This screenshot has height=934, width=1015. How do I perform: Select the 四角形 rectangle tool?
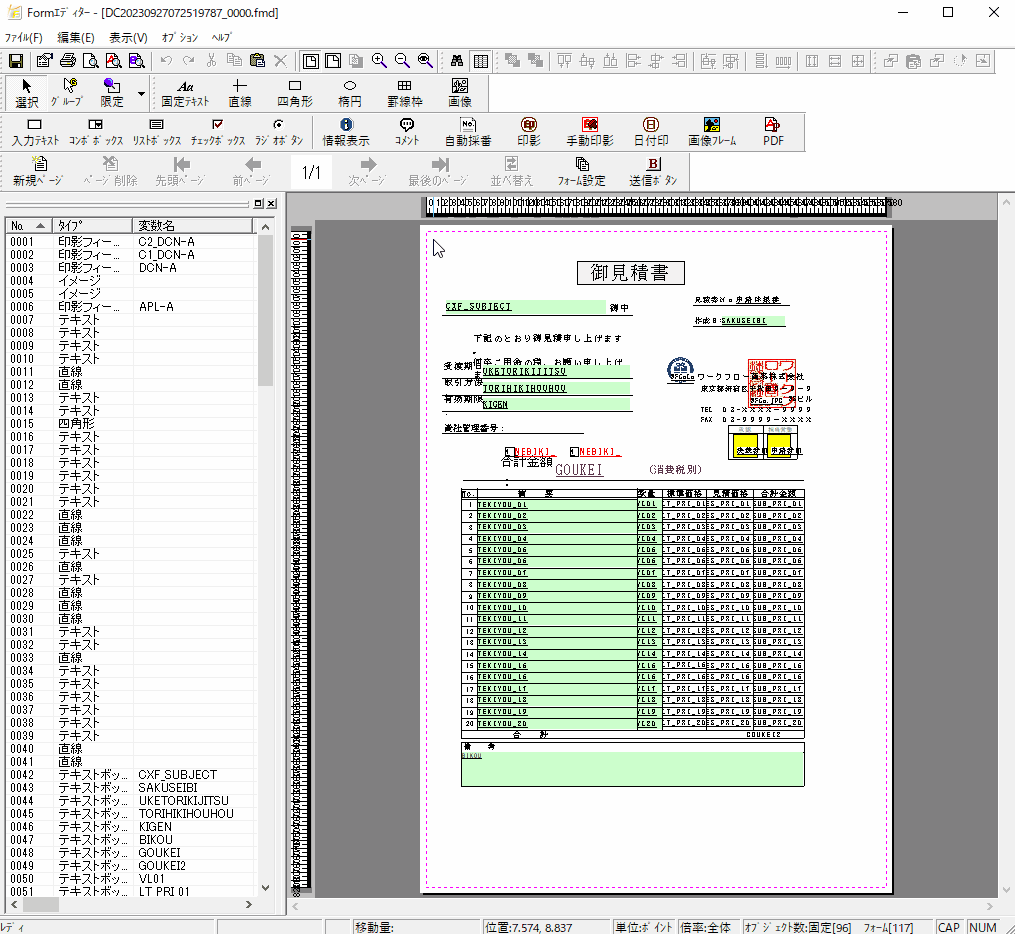point(295,93)
